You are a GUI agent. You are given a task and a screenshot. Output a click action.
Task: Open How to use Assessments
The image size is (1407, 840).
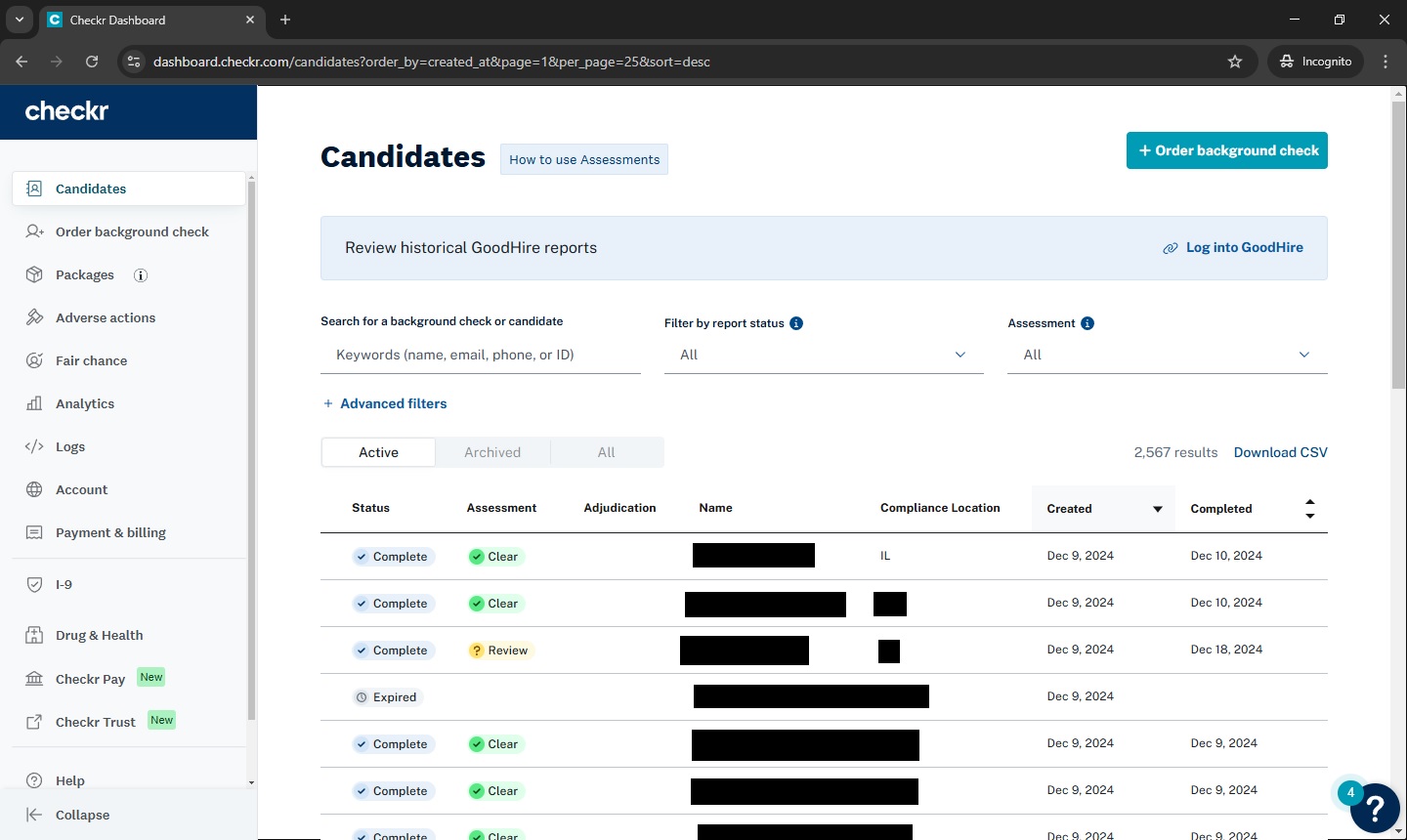pyautogui.click(x=584, y=159)
